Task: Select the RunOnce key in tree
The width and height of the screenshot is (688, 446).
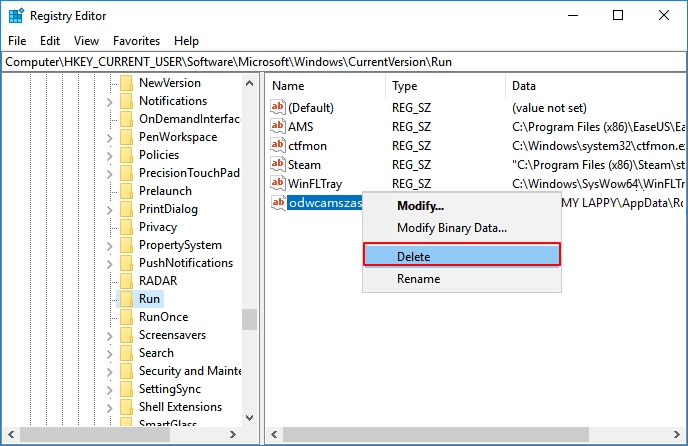Action: 163,317
